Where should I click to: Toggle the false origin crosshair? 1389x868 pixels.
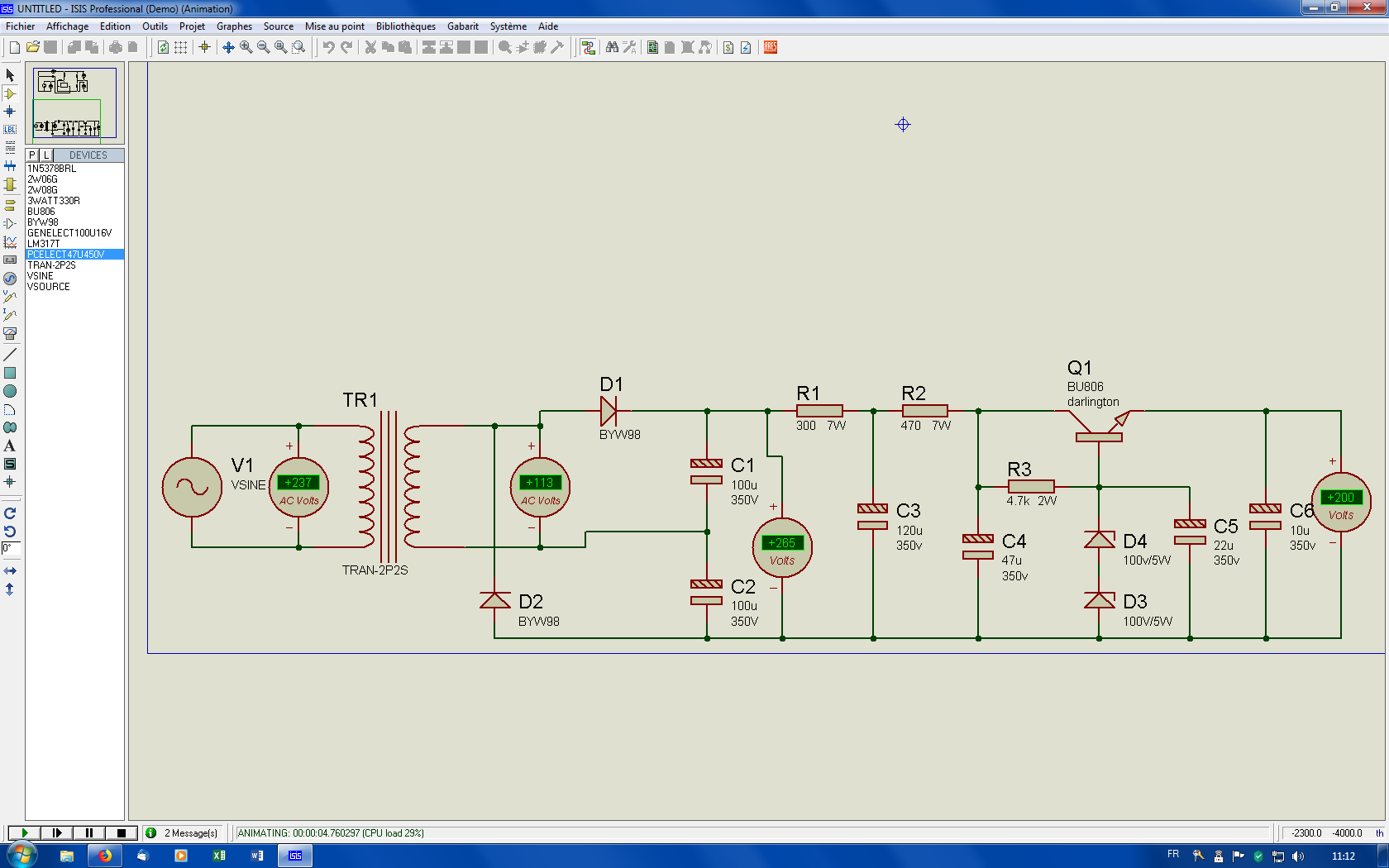pos(204,47)
